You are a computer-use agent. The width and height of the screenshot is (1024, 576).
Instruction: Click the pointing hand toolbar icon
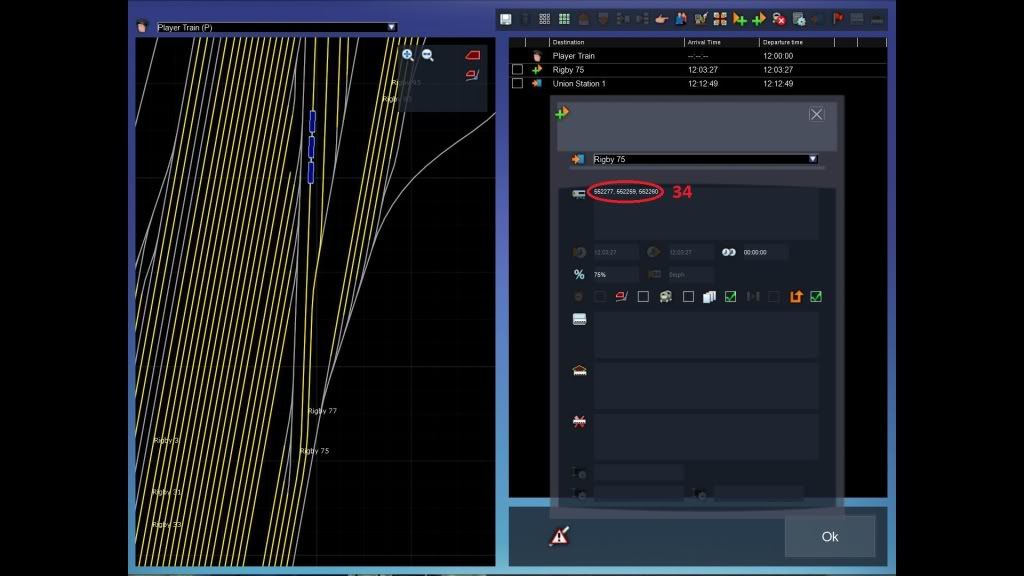click(662, 19)
